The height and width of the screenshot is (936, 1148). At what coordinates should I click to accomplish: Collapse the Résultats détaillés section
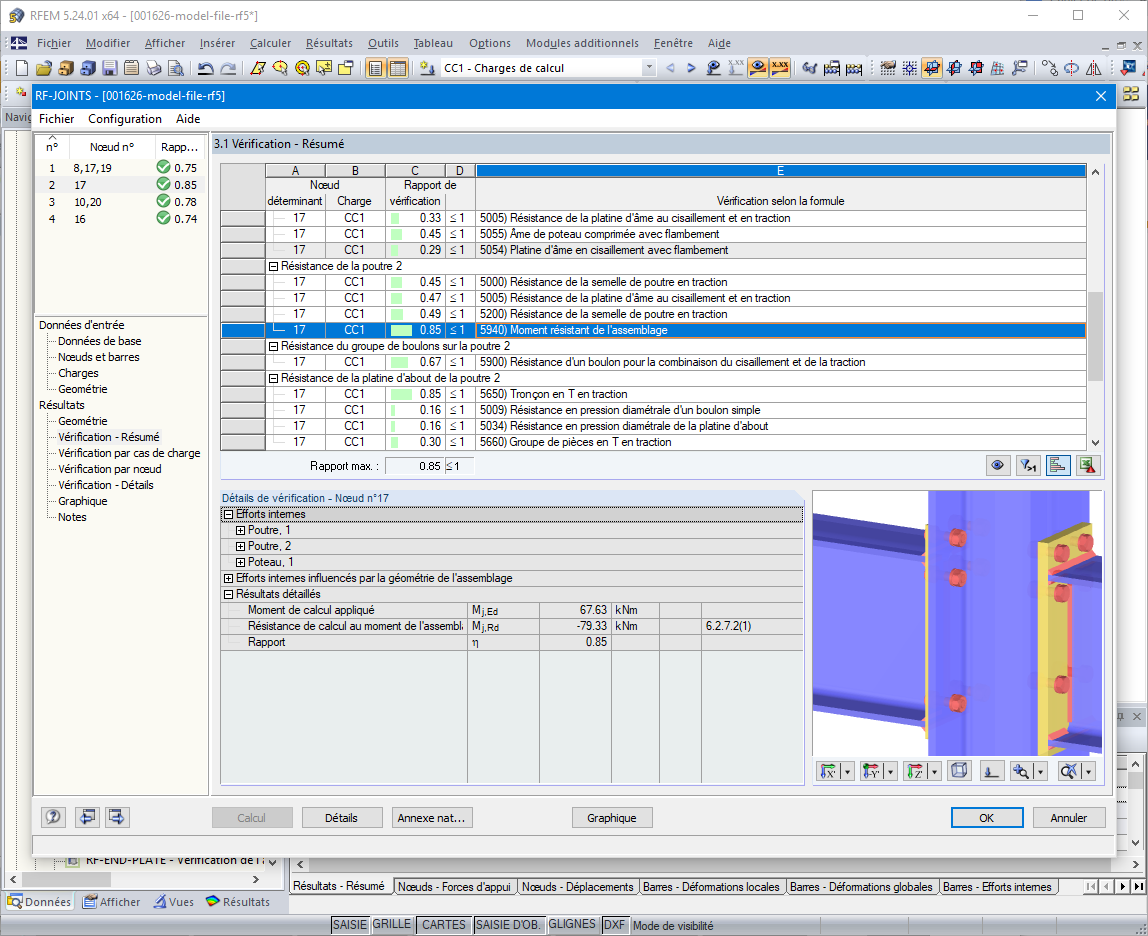pyautogui.click(x=228, y=595)
